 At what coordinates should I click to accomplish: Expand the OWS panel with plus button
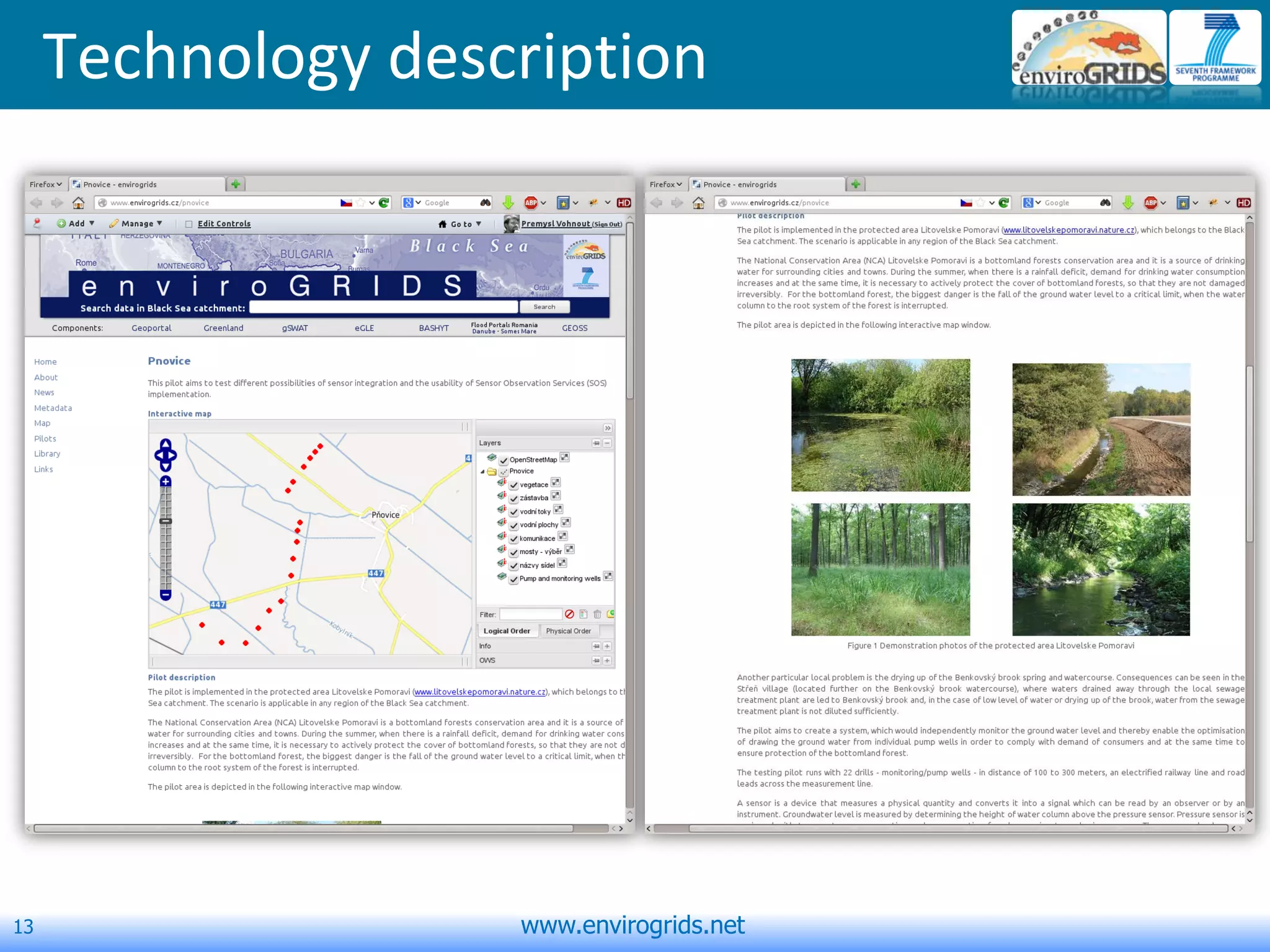[608, 661]
